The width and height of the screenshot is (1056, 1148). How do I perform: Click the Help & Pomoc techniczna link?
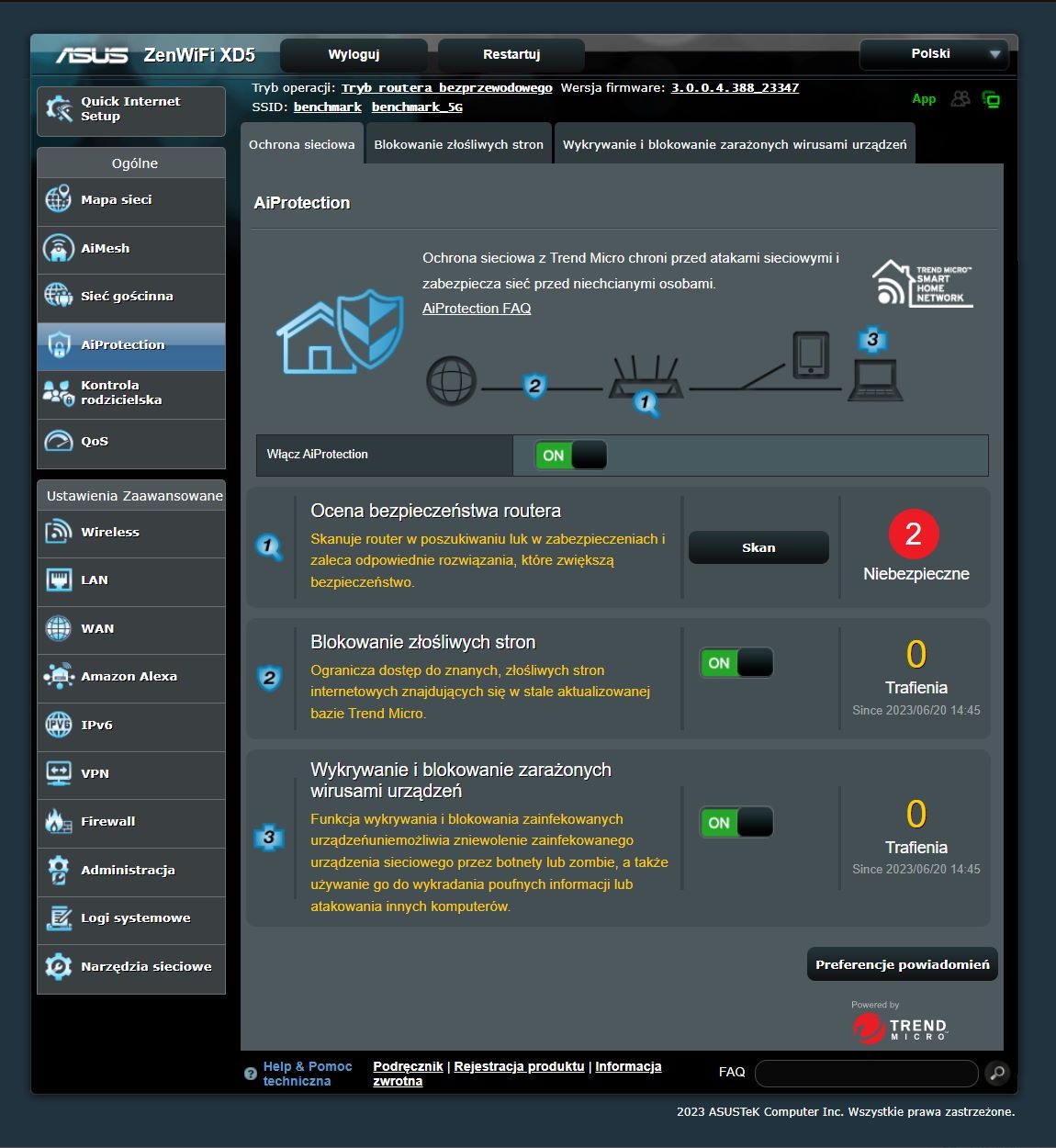308,1074
